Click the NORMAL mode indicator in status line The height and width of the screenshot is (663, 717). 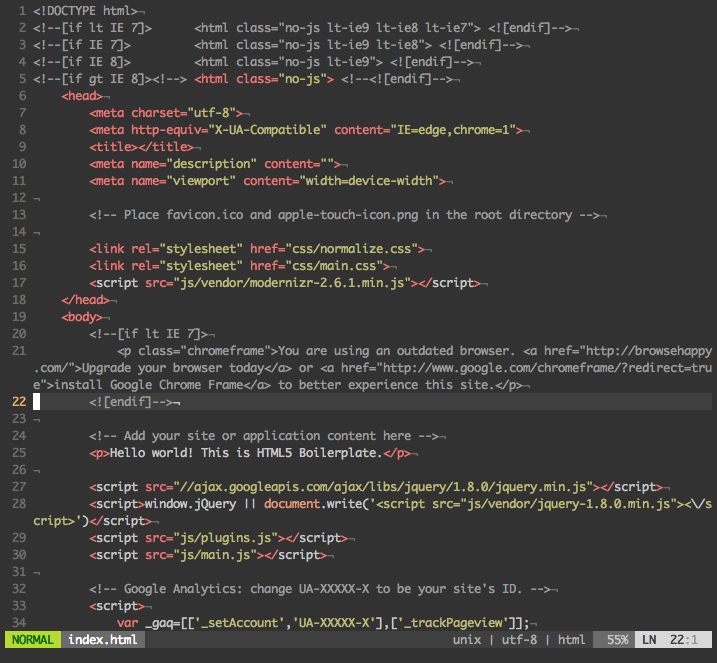tap(32, 640)
